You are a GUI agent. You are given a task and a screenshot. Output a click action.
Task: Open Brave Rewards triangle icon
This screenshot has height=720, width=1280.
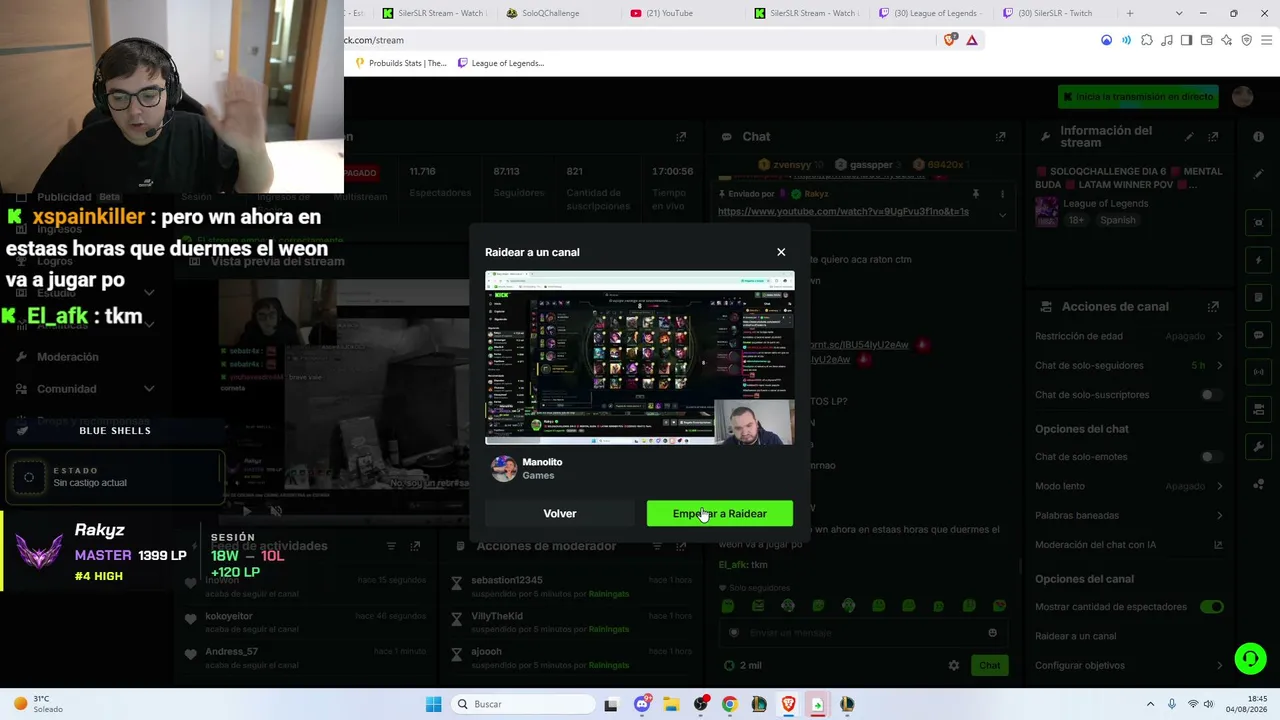pos(971,40)
